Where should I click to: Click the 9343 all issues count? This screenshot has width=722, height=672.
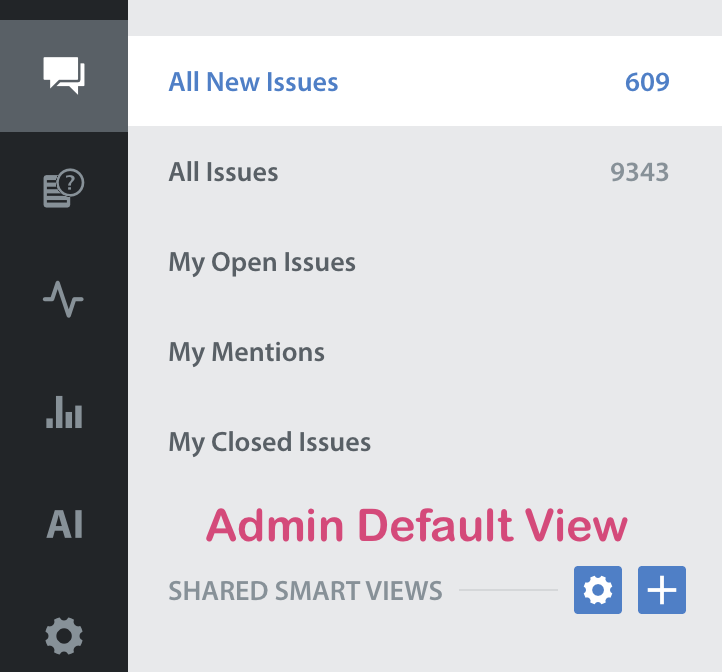coord(639,172)
